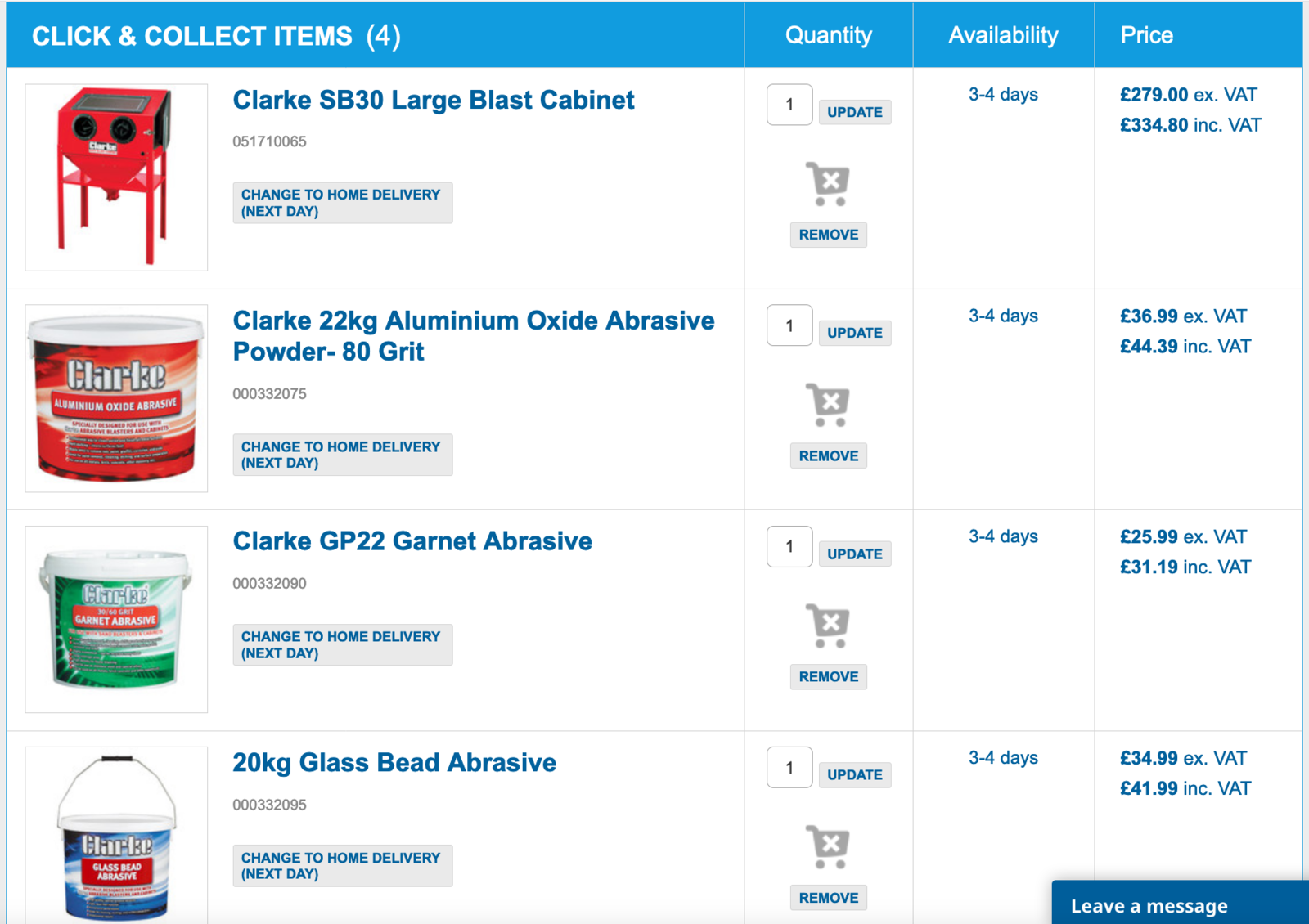Open the Glass Bead Abrasive bucket image
Image resolution: width=1309 pixels, height=924 pixels.
pos(116,838)
